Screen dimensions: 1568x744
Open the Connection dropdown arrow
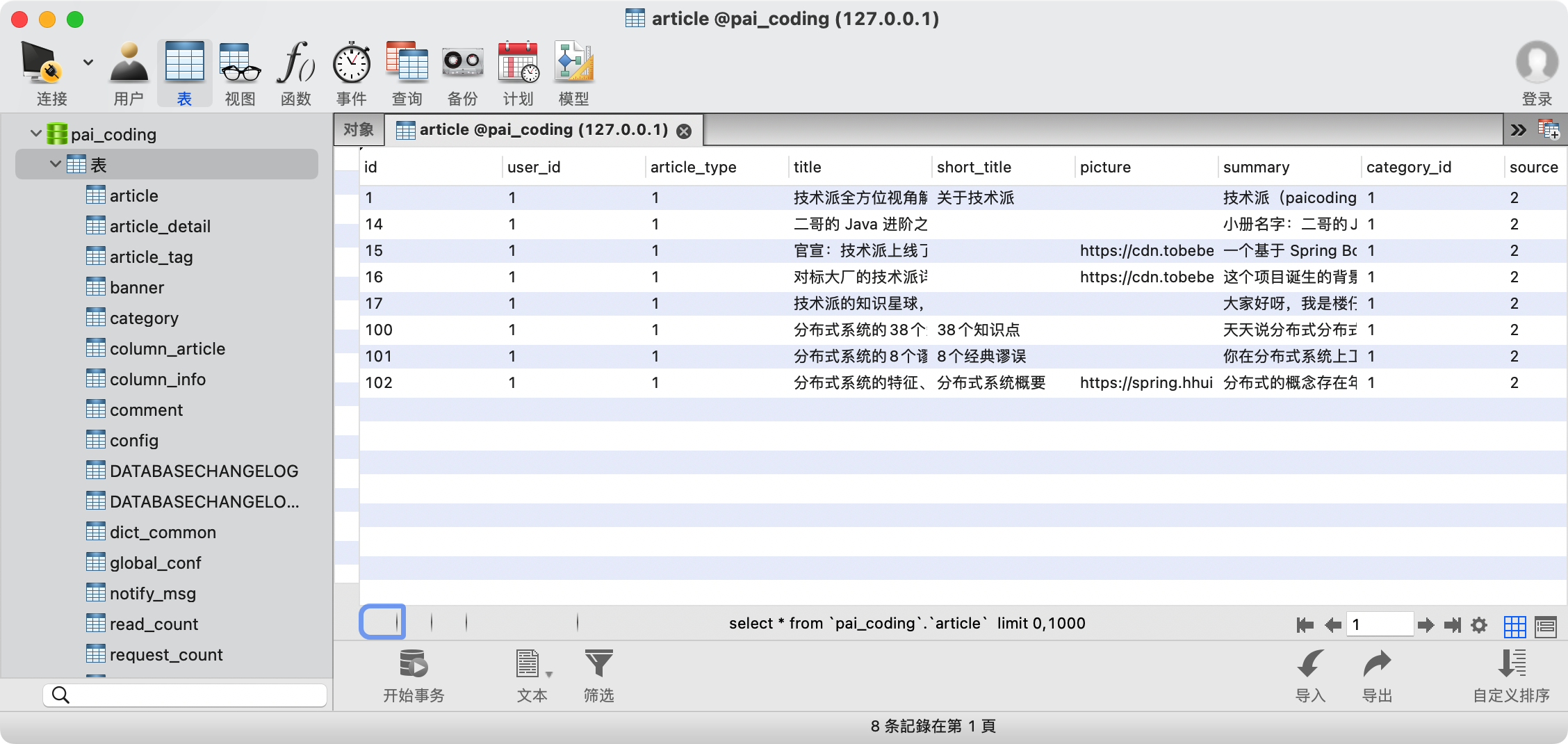88,63
